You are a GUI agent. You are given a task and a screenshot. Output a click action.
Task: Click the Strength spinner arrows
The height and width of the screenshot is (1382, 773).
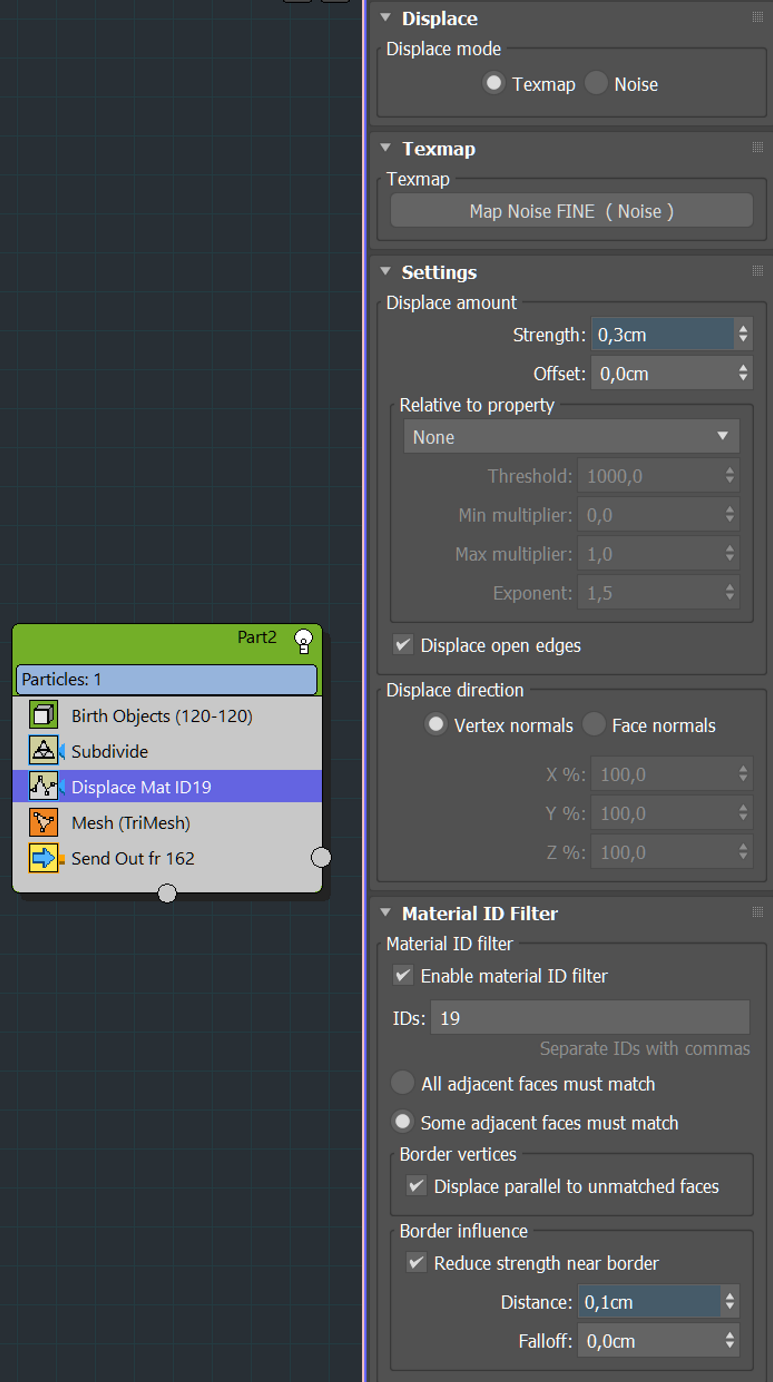click(743, 334)
